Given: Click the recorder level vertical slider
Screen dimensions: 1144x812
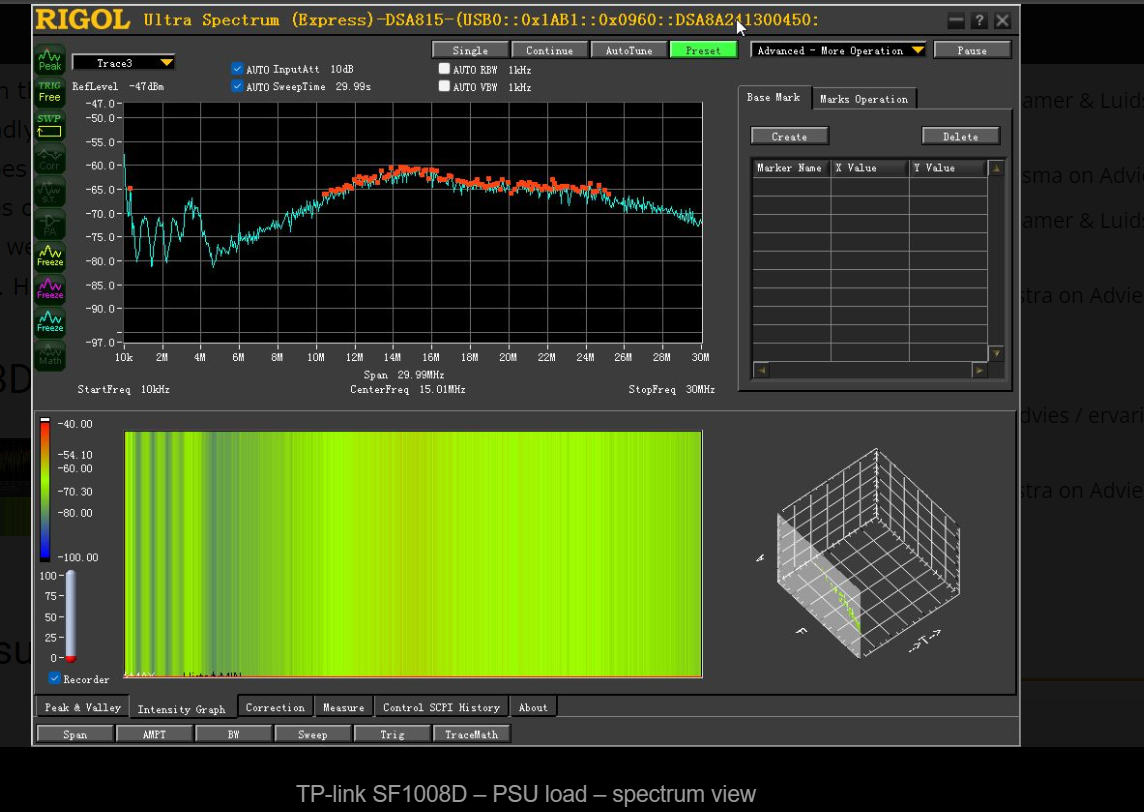Looking at the screenshot, I should click(70, 616).
